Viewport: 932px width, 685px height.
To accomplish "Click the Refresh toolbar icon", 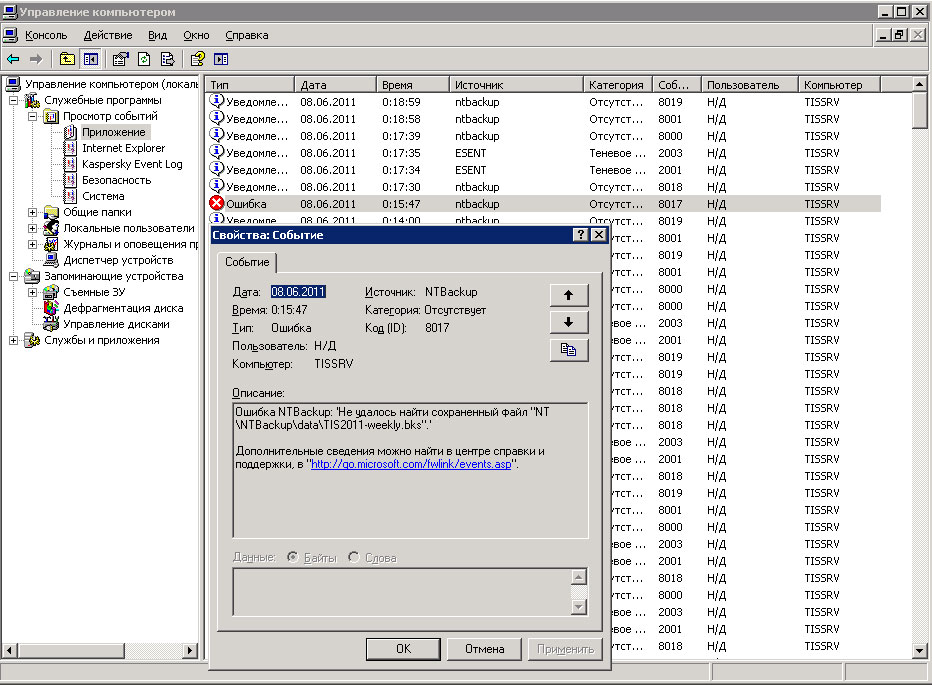I will click(x=144, y=59).
